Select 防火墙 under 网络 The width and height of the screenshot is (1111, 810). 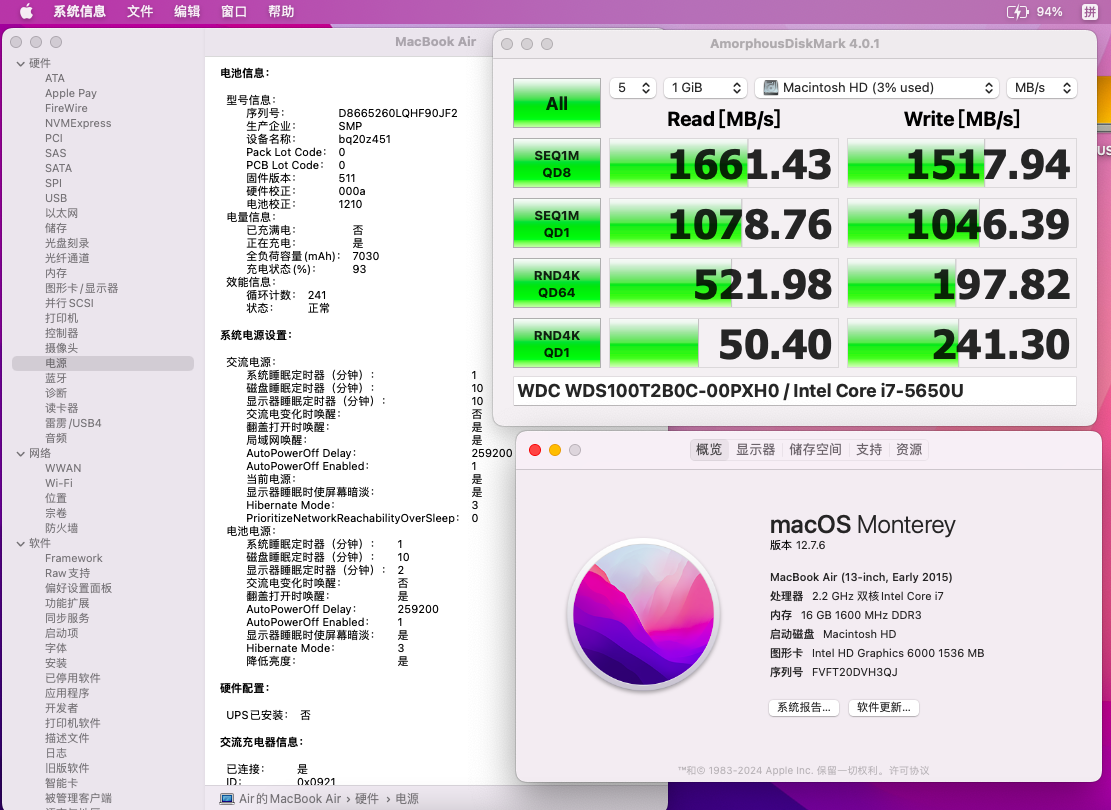(62, 528)
